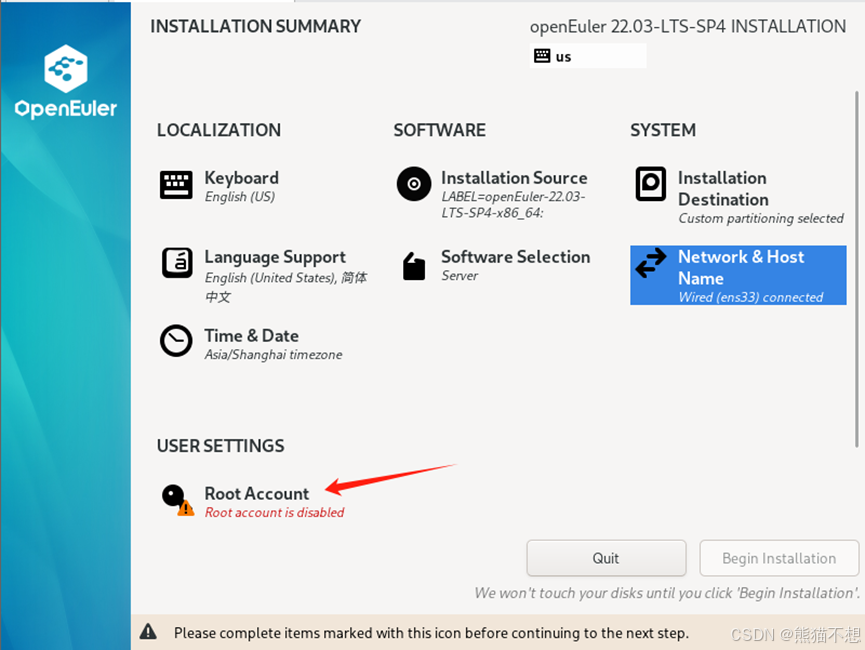865x650 pixels.
Task: Open Language Support settings
Action: [264, 275]
